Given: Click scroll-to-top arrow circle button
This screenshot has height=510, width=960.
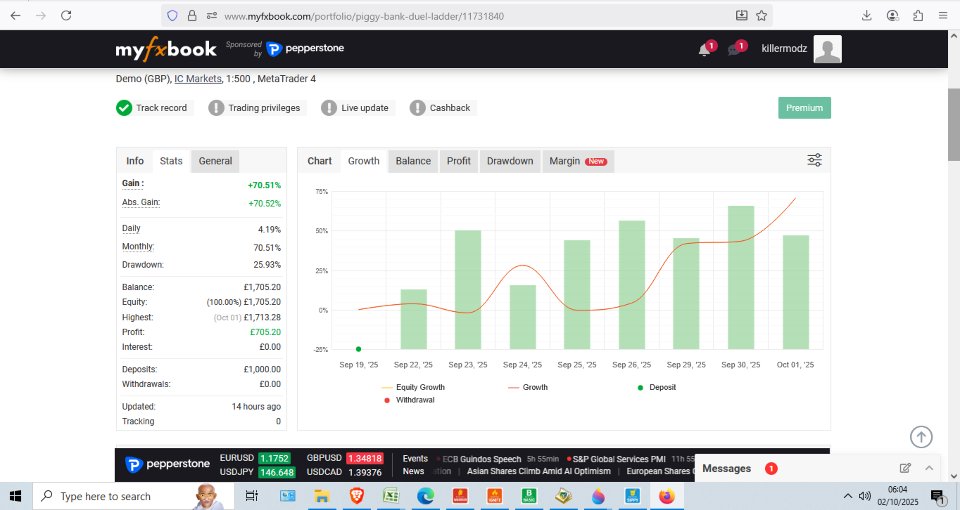Looking at the screenshot, I should point(921,437).
